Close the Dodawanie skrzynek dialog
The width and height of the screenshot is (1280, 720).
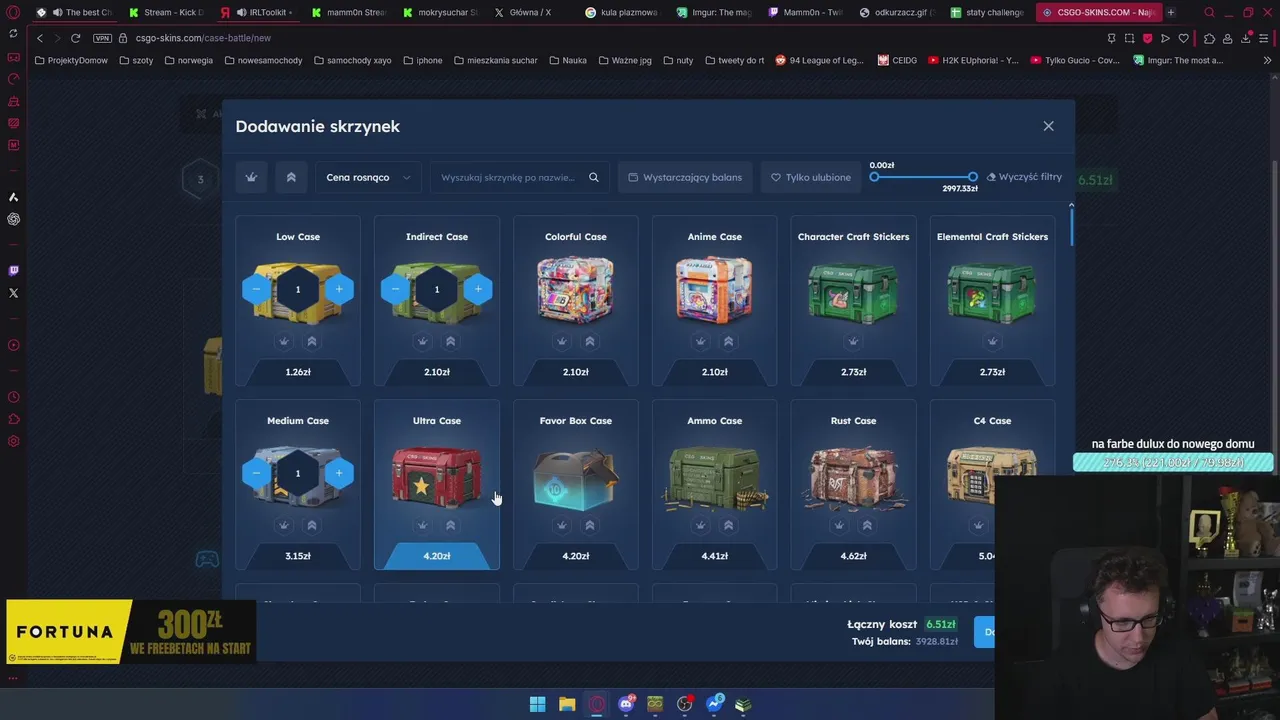(1048, 126)
